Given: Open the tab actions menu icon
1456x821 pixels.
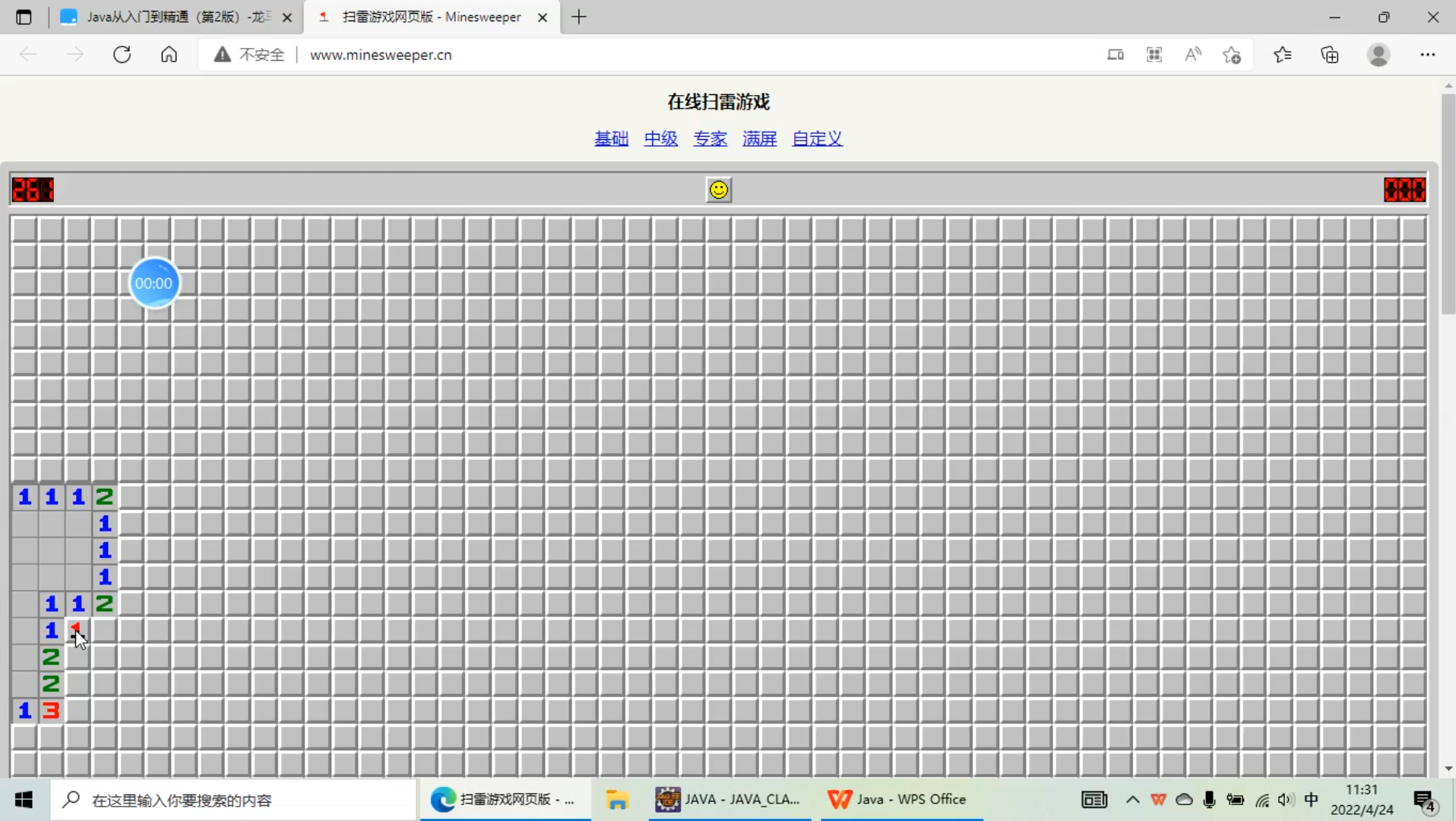Looking at the screenshot, I should (x=24, y=17).
